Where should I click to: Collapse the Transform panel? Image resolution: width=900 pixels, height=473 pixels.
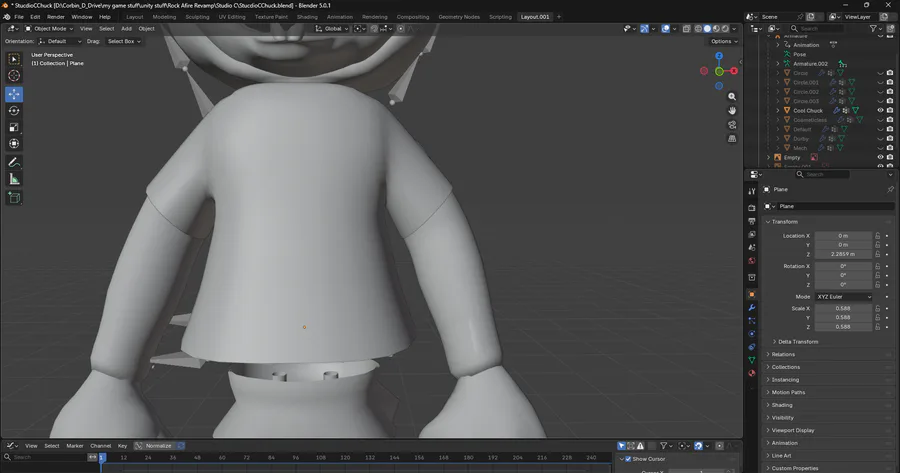coord(784,222)
